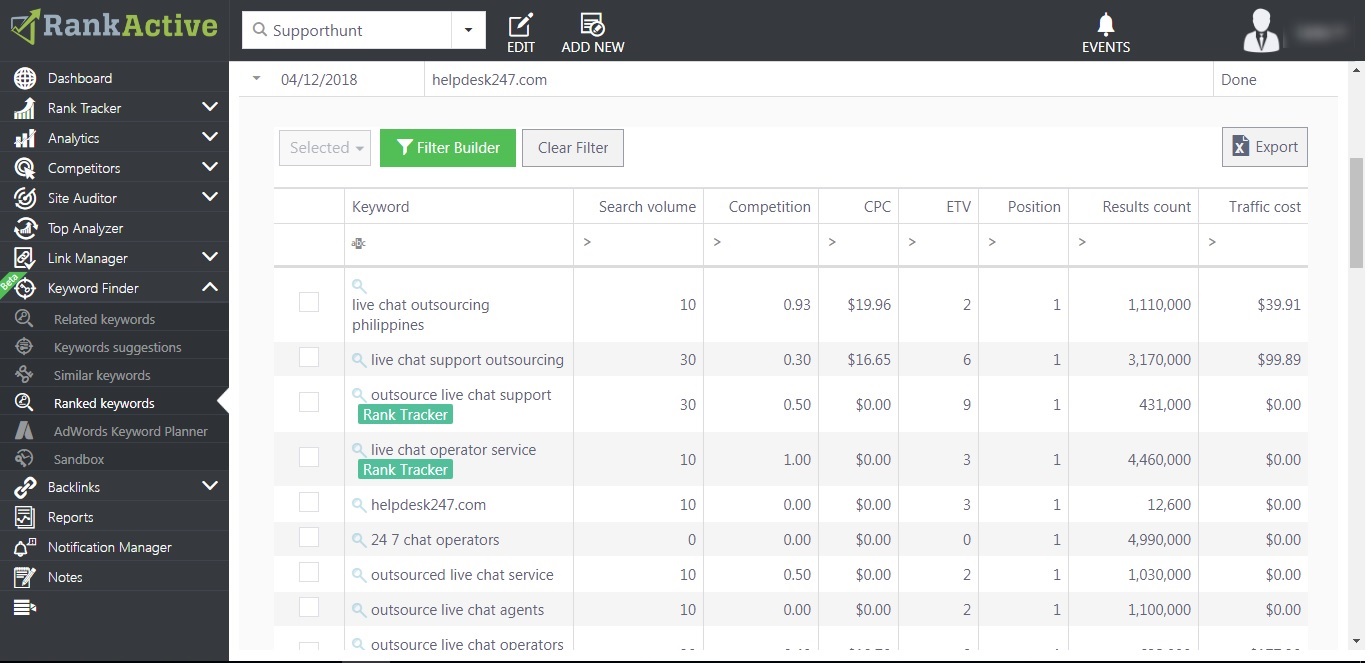Click magnifier icon beside helpdesk247.com keyword
This screenshot has height=663, width=1371.
359,505
